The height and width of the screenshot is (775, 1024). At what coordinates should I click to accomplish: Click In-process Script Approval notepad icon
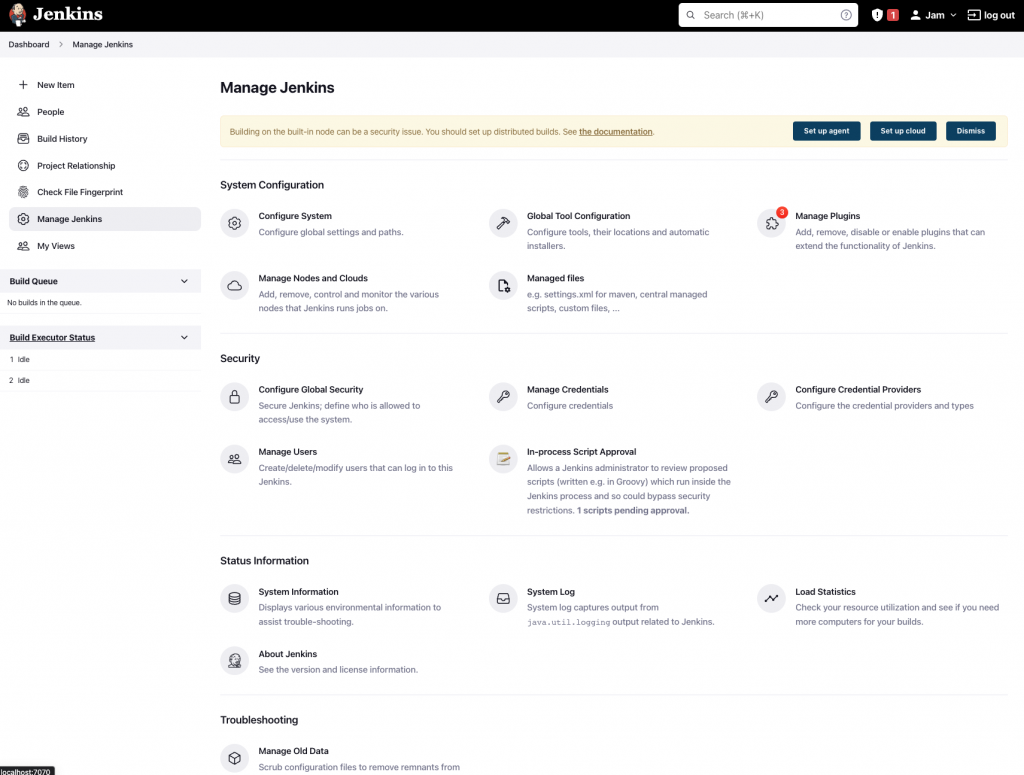click(503, 460)
